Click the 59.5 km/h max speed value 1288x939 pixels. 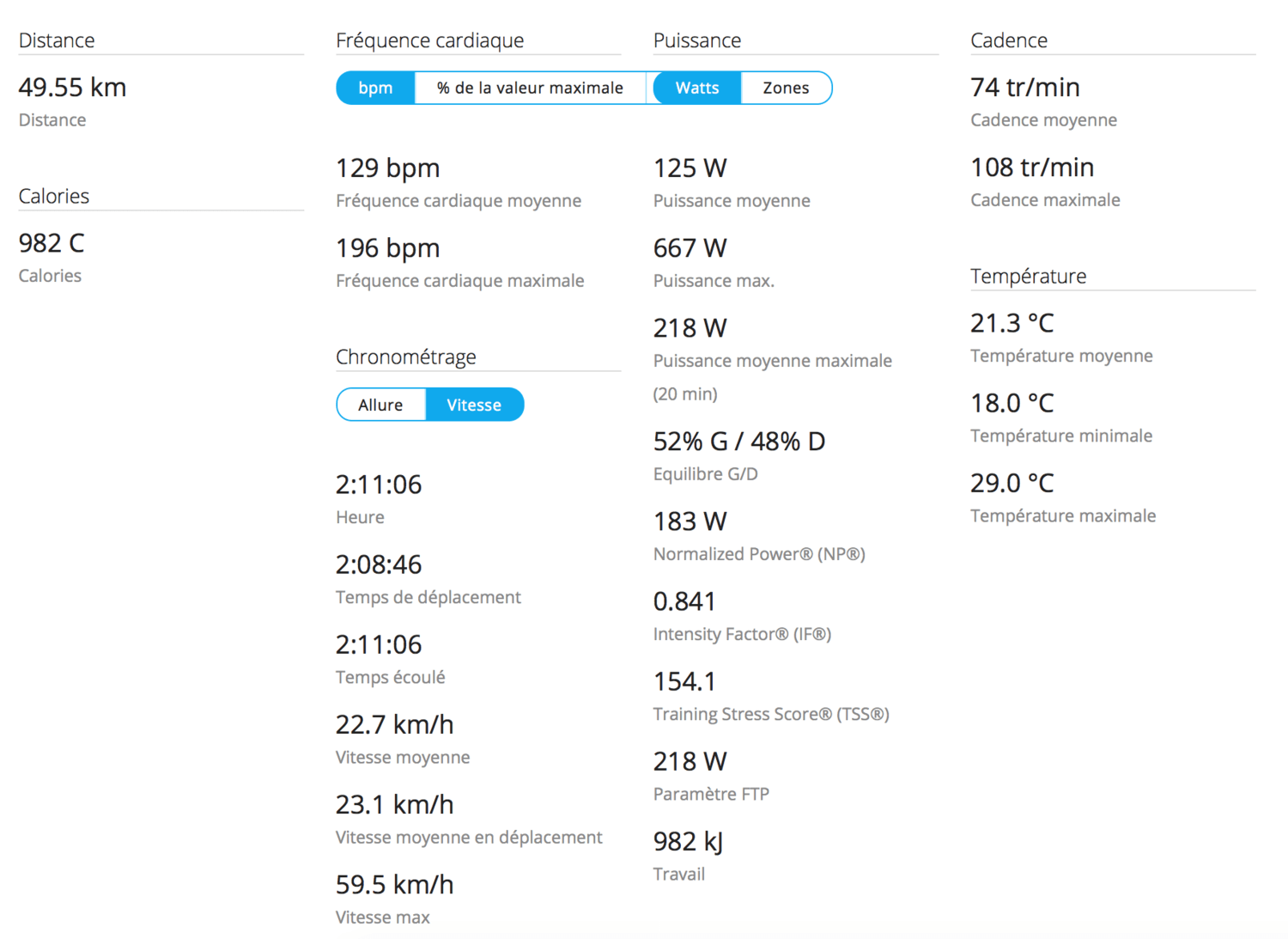[x=394, y=885]
